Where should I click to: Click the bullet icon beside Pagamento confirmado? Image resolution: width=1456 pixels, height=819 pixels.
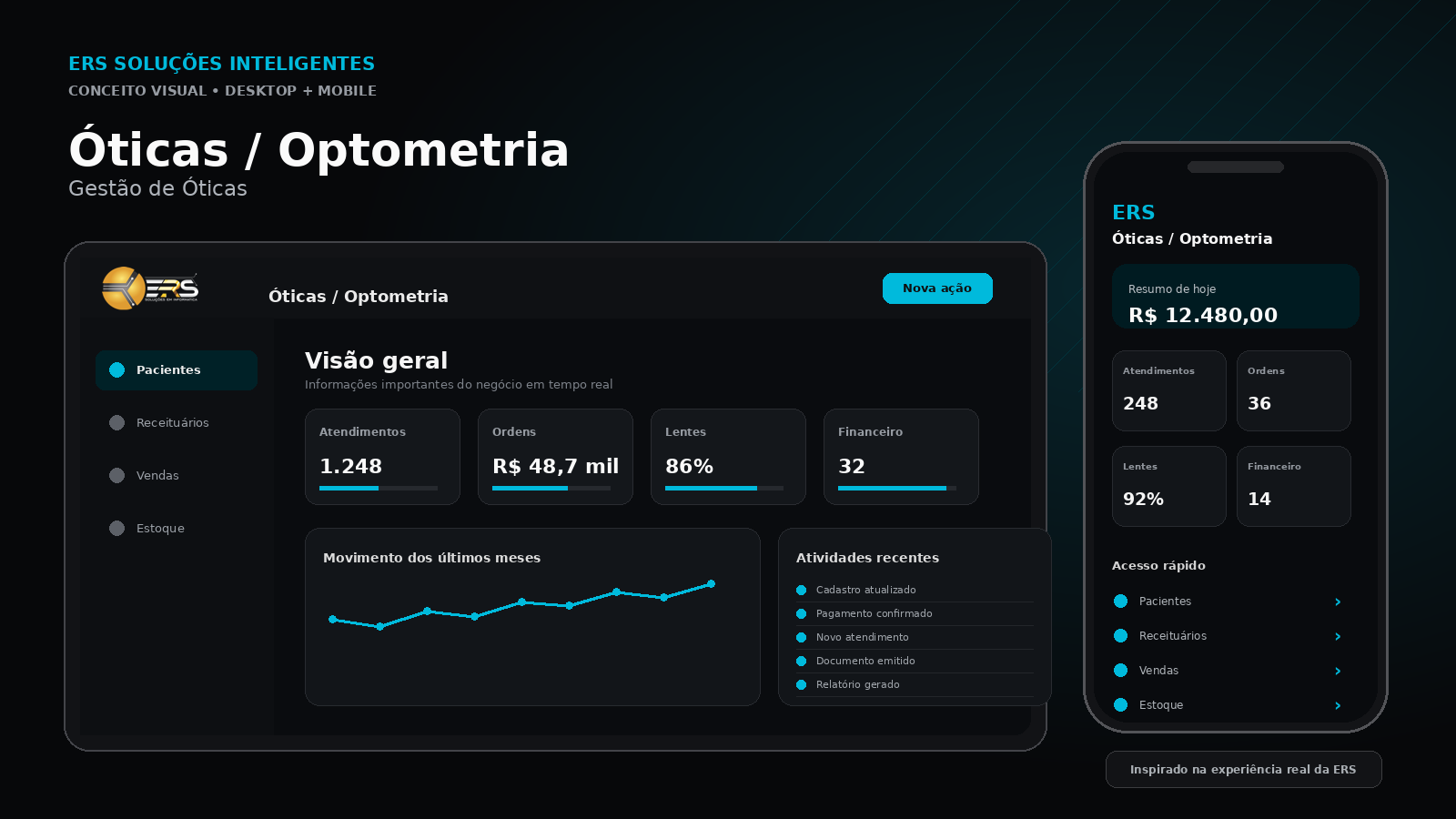point(802,614)
